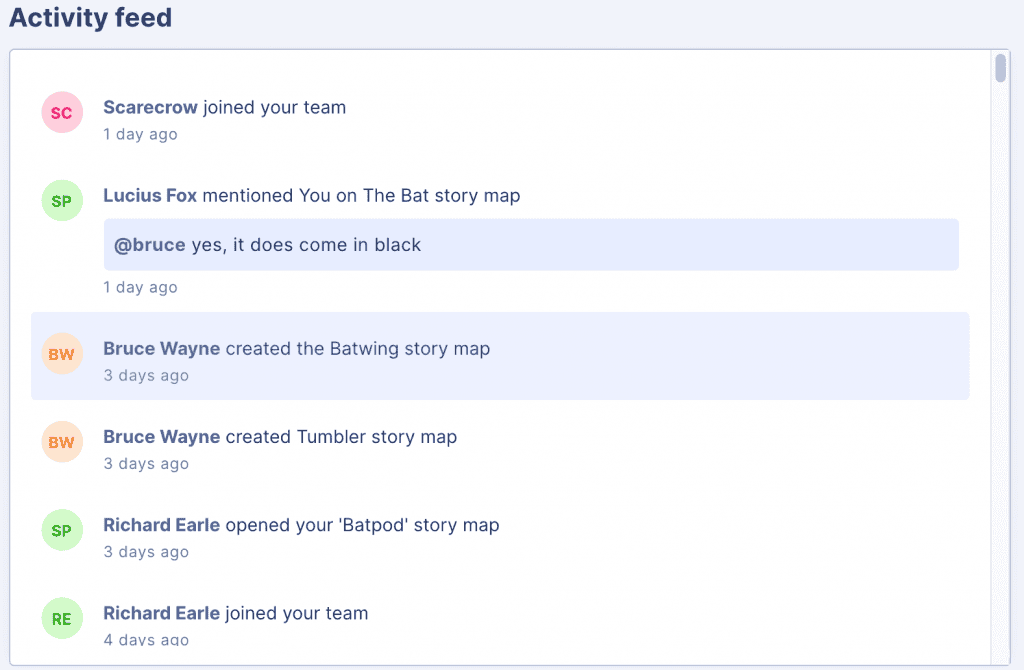The image size is (1024, 670).
Task: Click the @bruce mention in the comment
Action: 150,245
